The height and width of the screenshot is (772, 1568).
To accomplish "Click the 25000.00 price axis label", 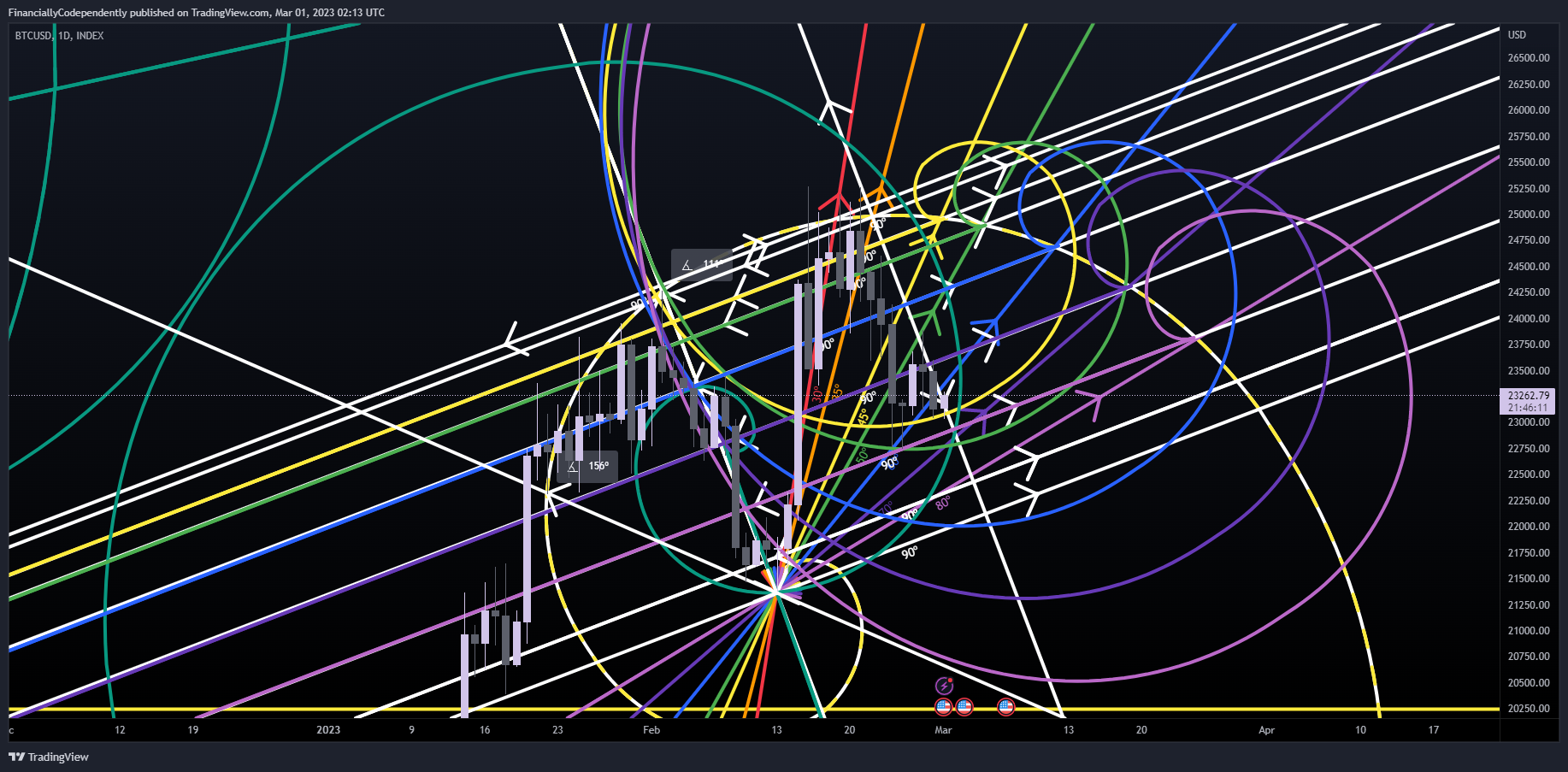I will point(1529,215).
